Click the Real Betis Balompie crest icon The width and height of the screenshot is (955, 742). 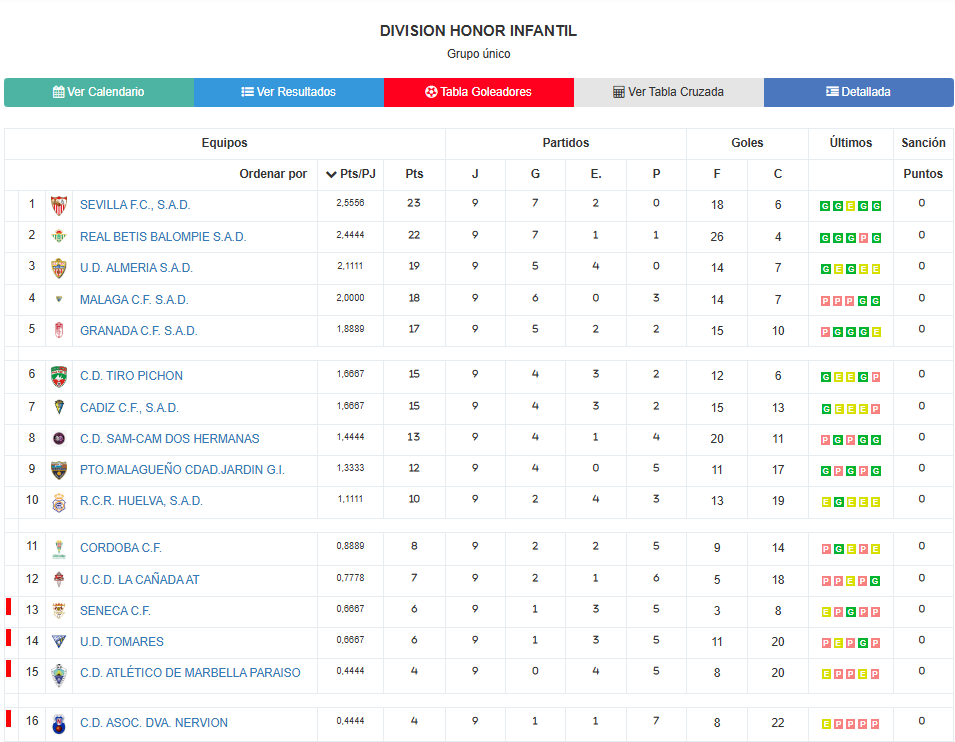point(59,236)
